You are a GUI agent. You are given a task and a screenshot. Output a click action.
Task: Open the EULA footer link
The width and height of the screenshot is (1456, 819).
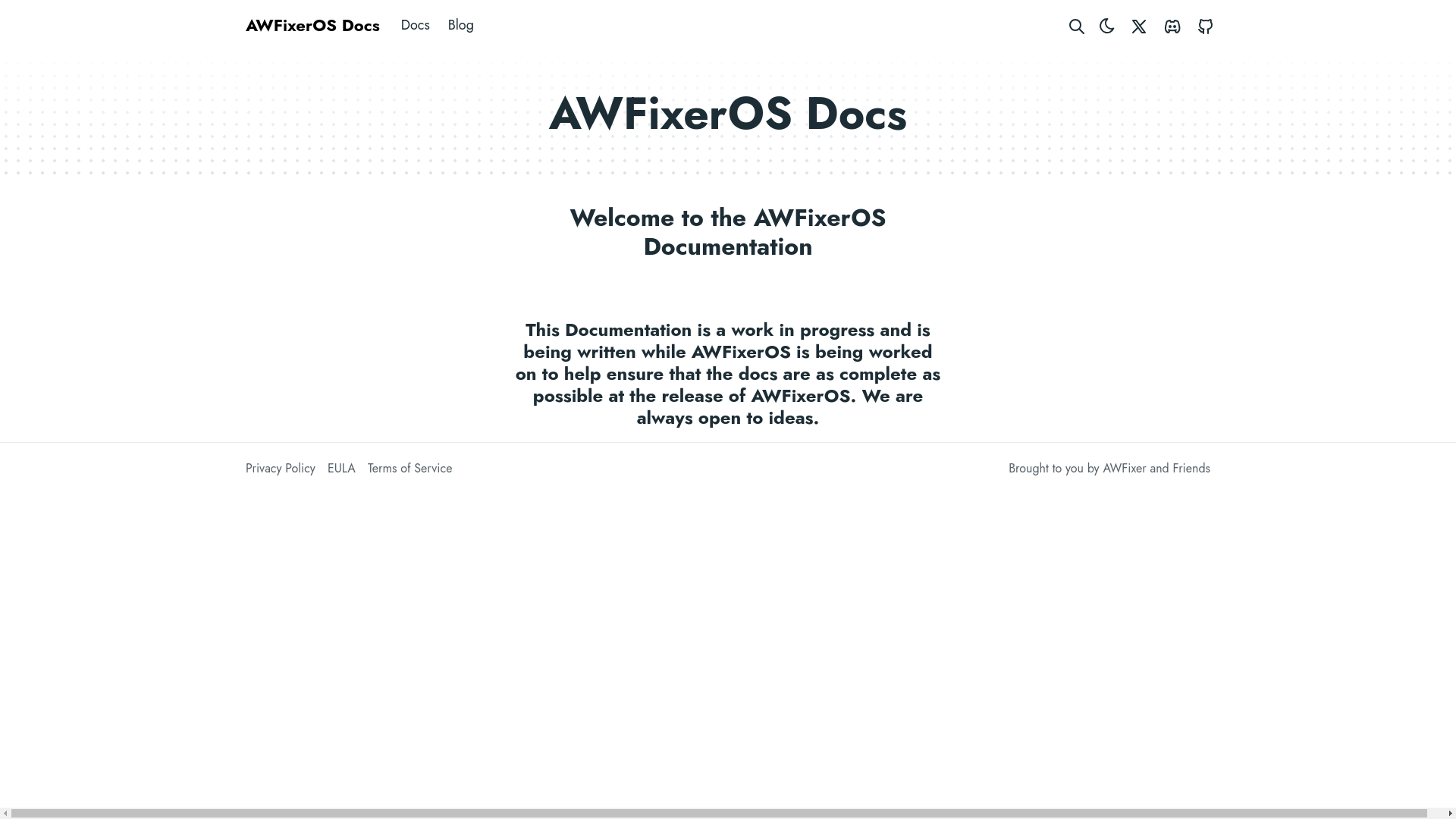click(x=341, y=469)
